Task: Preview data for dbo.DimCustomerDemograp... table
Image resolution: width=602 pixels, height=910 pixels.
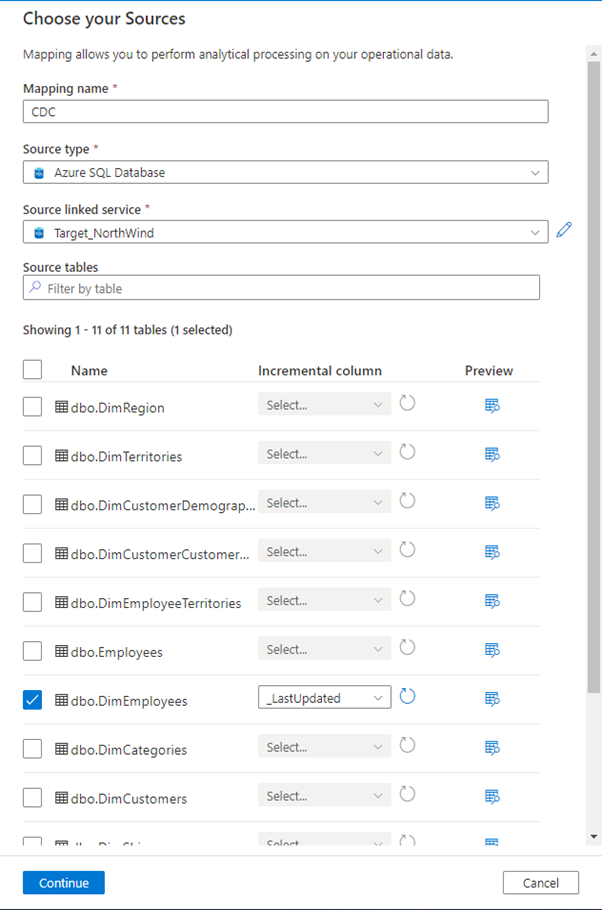Action: click(x=492, y=503)
